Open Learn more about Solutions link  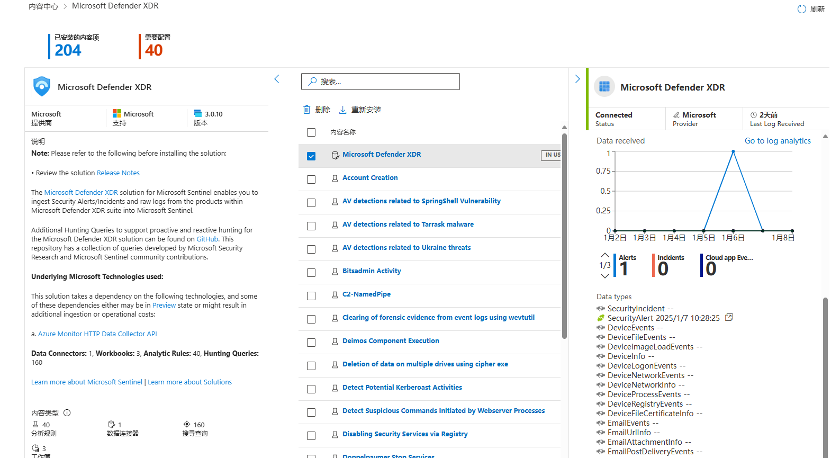click(189, 382)
